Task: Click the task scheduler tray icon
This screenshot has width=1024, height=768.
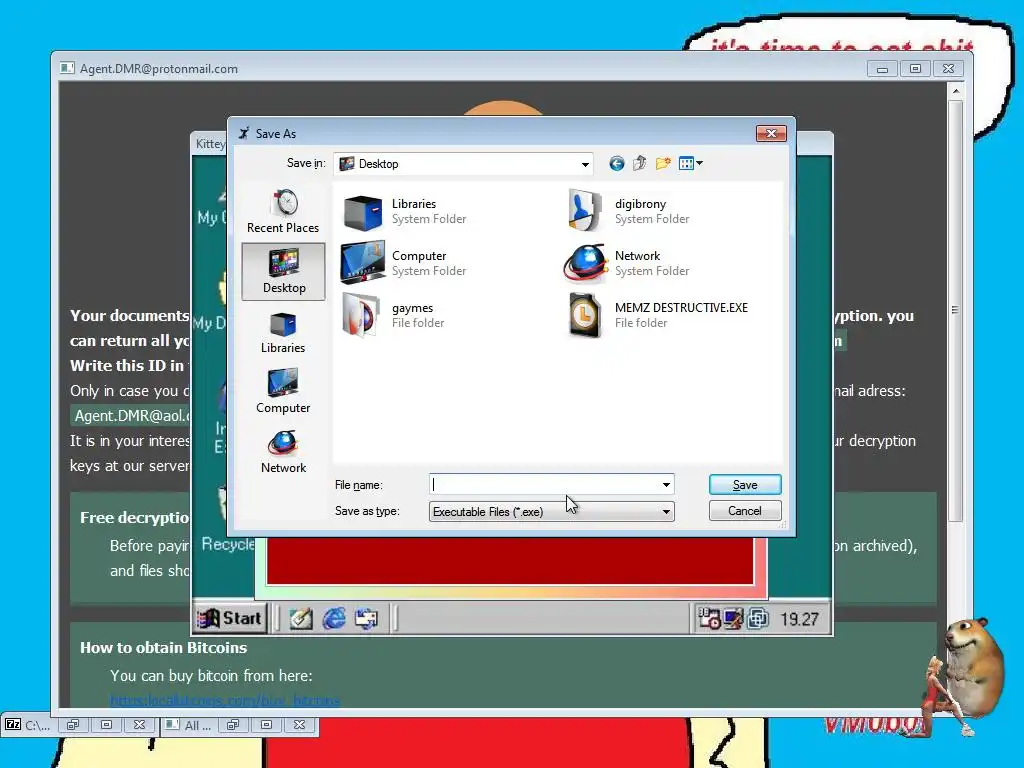Action: [709, 618]
